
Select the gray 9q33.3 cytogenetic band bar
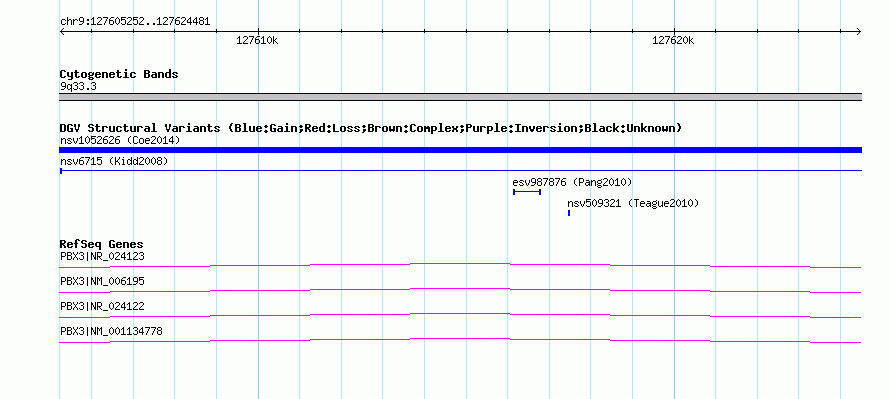460,97
